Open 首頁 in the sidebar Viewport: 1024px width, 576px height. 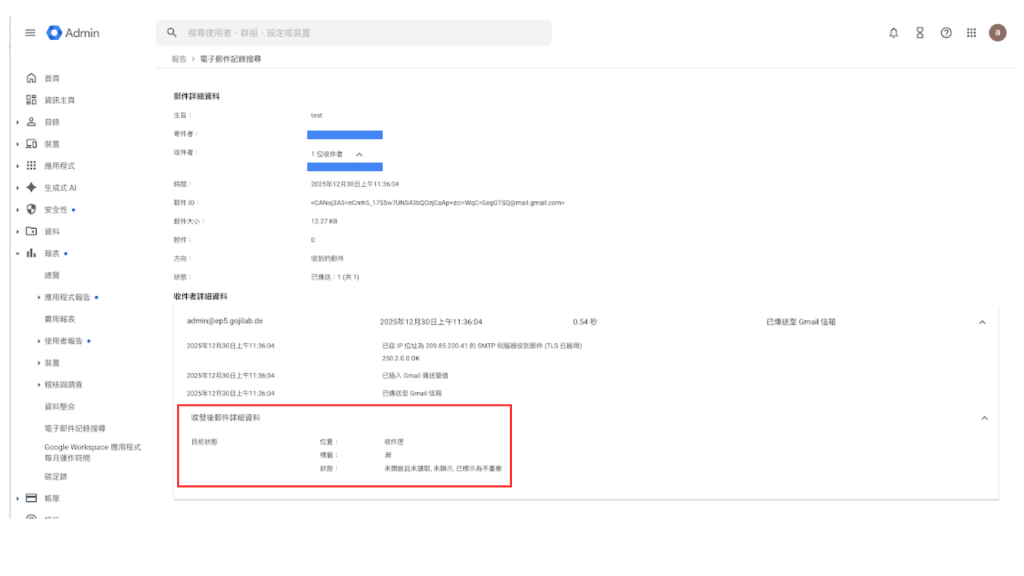click(52, 78)
